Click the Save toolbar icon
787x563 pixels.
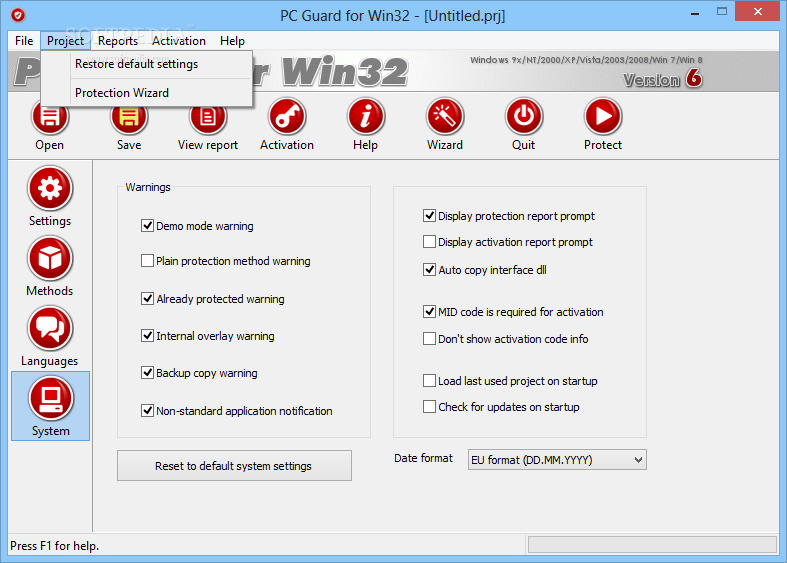coord(129,119)
